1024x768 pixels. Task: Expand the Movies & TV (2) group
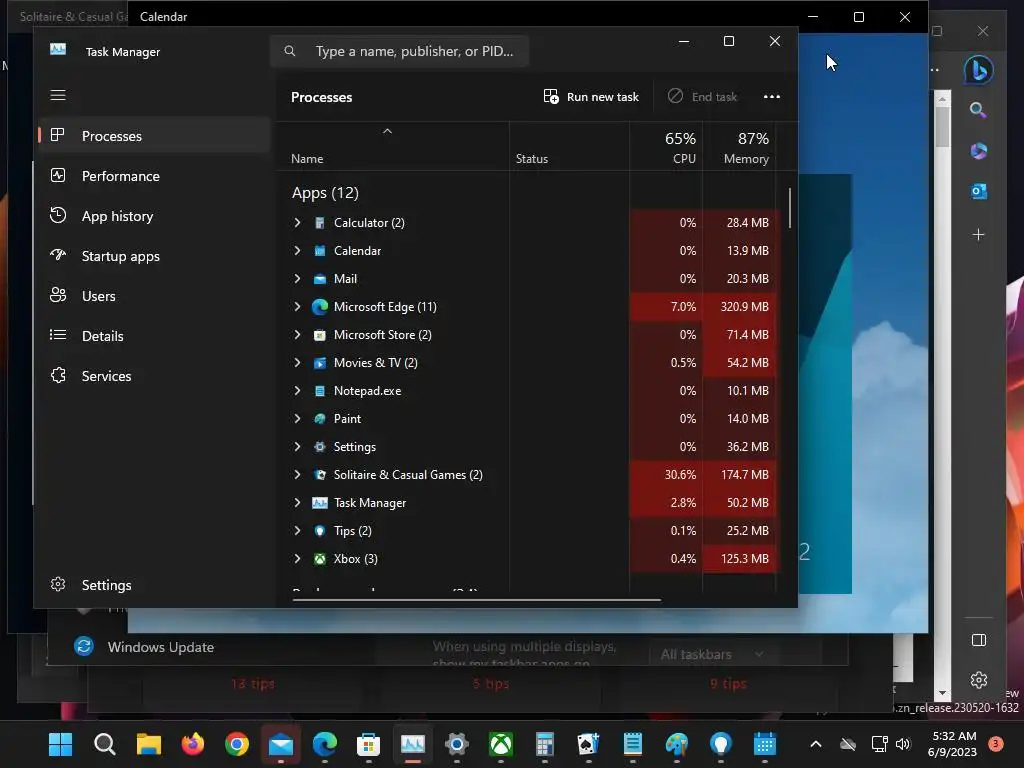click(297, 362)
